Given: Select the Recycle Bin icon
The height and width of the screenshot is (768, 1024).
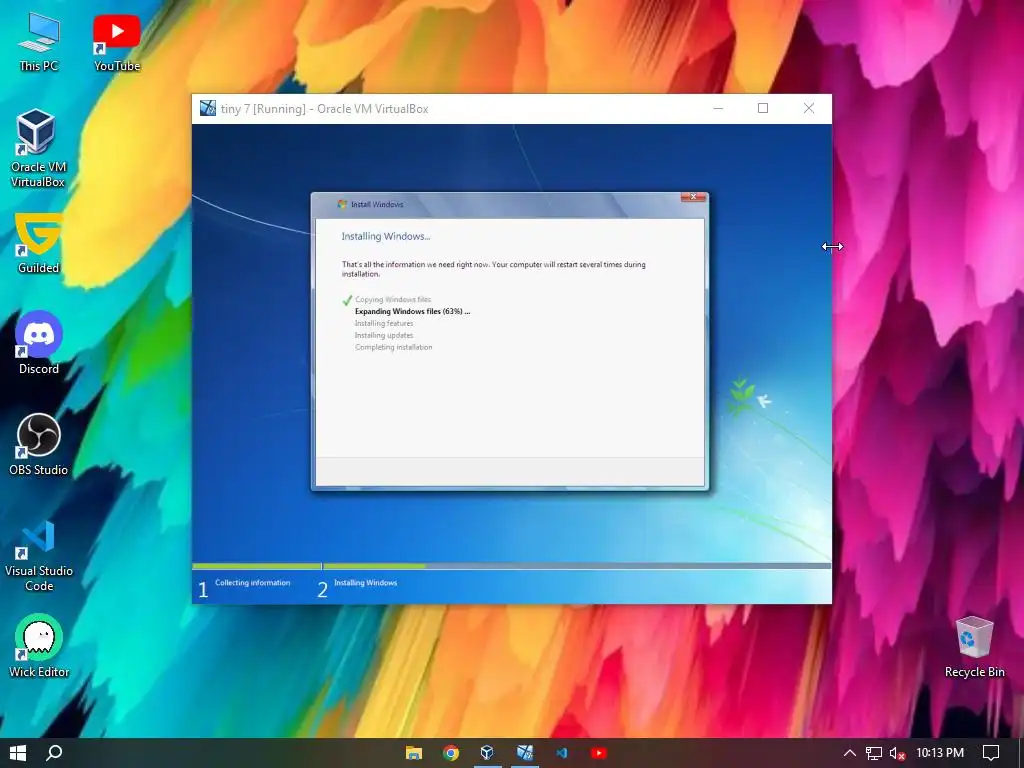Looking at the screenshot, I should point(974,647).
